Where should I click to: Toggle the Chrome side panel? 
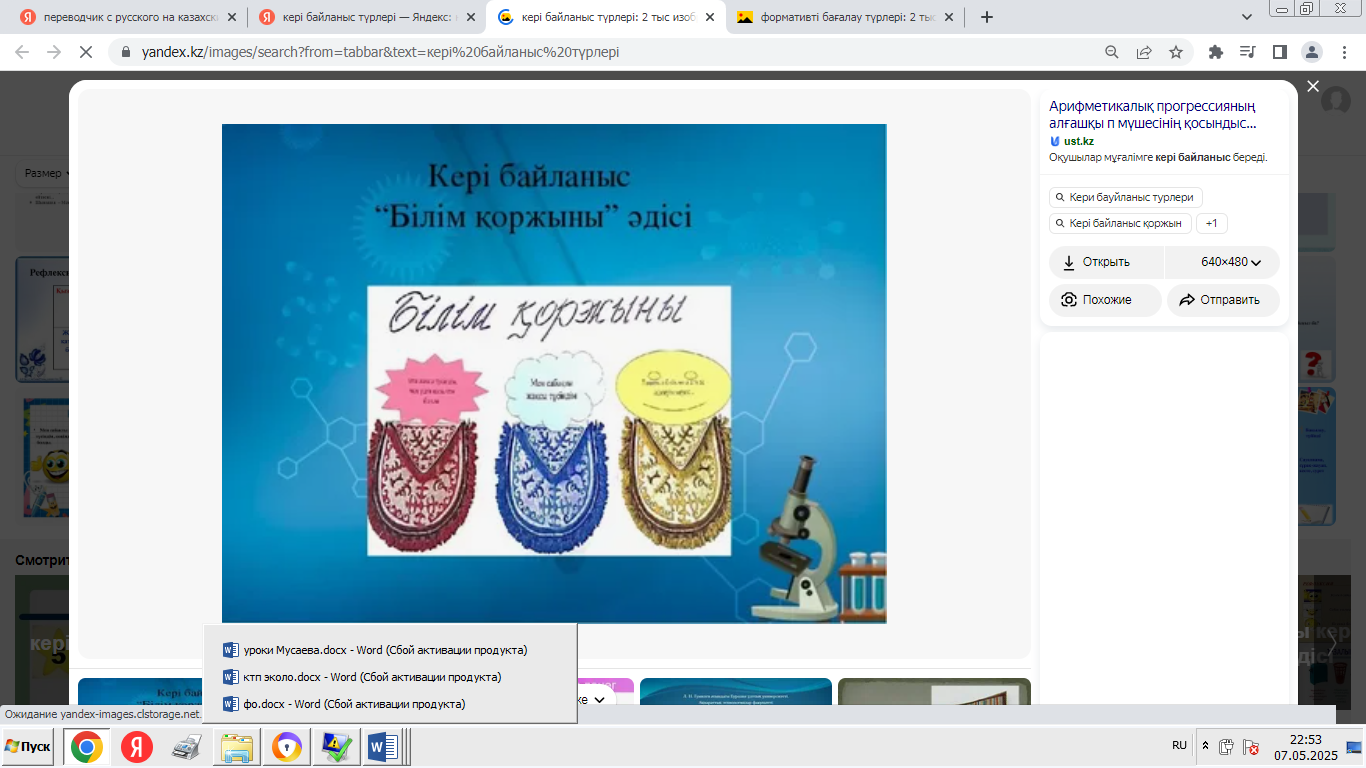point(1279,52)
